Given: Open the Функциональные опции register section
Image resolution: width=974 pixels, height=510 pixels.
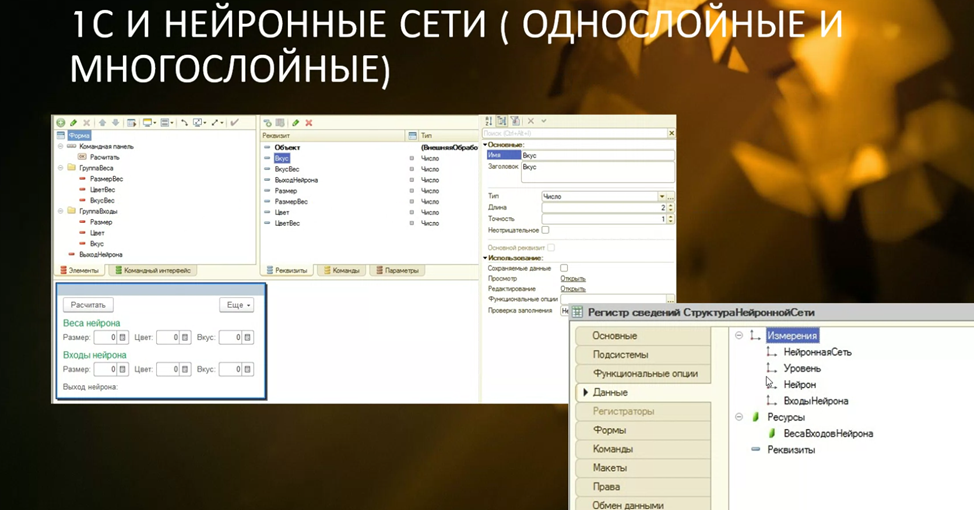Looking at the screenshot, I should [x=642, y=373].
